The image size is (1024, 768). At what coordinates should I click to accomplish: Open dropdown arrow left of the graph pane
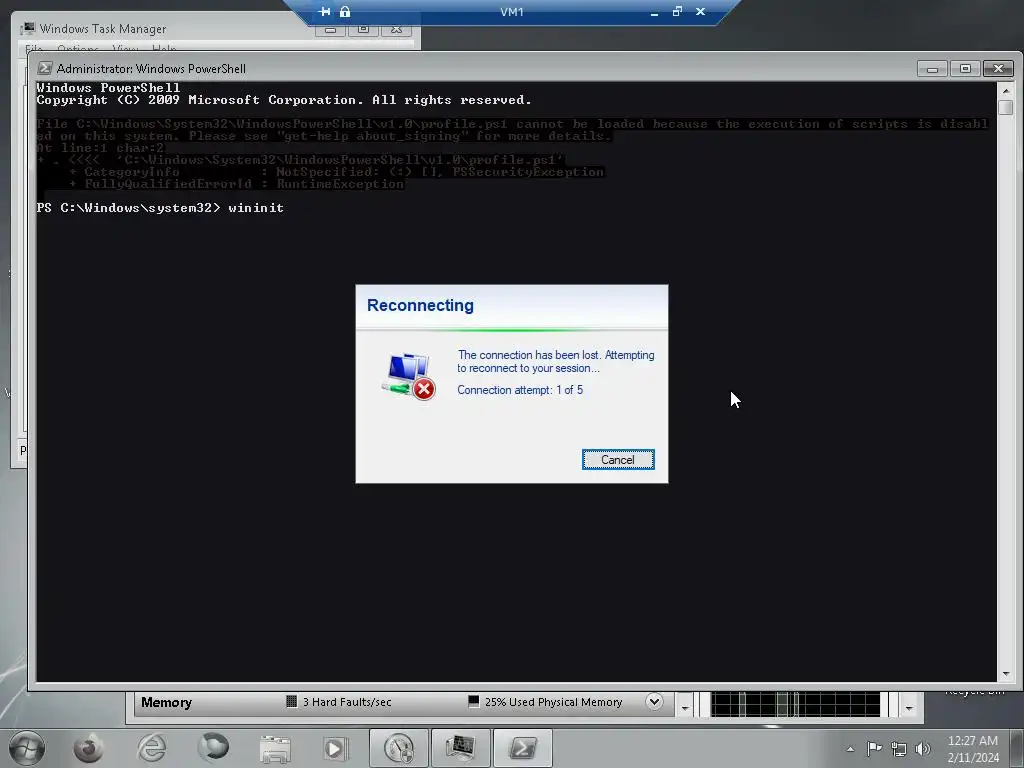[684, 707]
